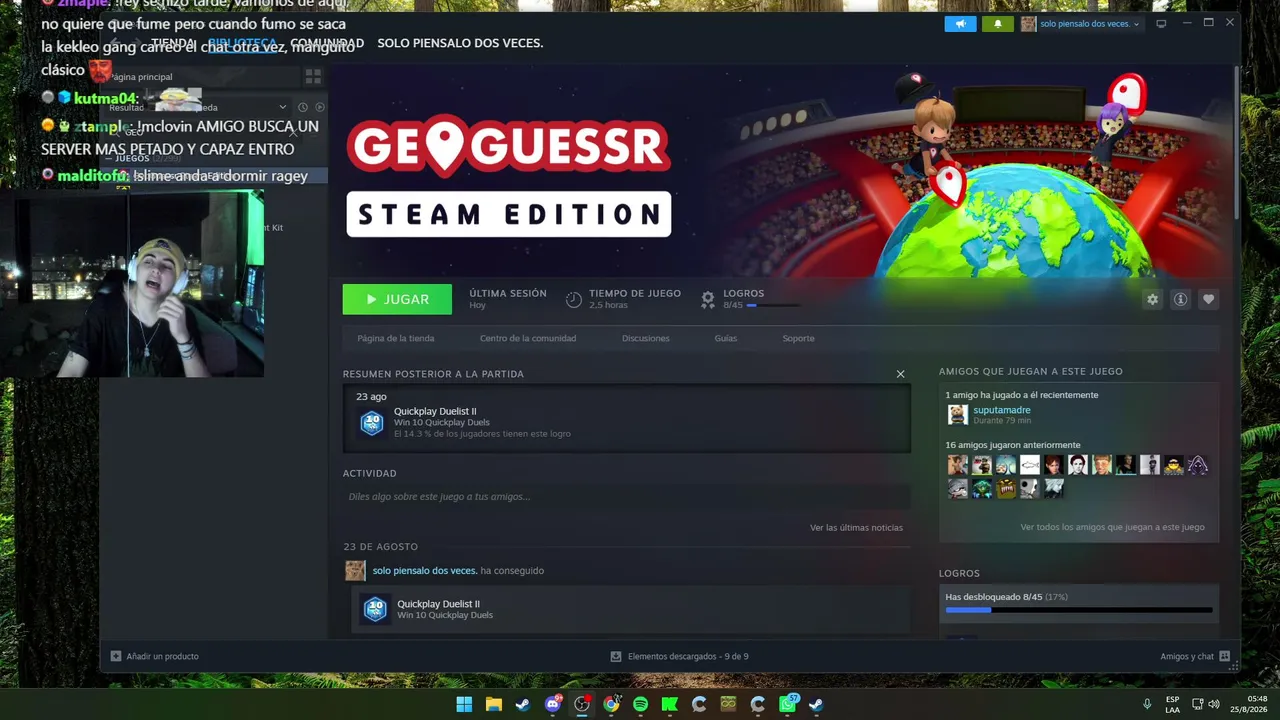Screen dimensions: 1280x720
Task: Open the Windows Start menu
Action: [x=464, y=704]
